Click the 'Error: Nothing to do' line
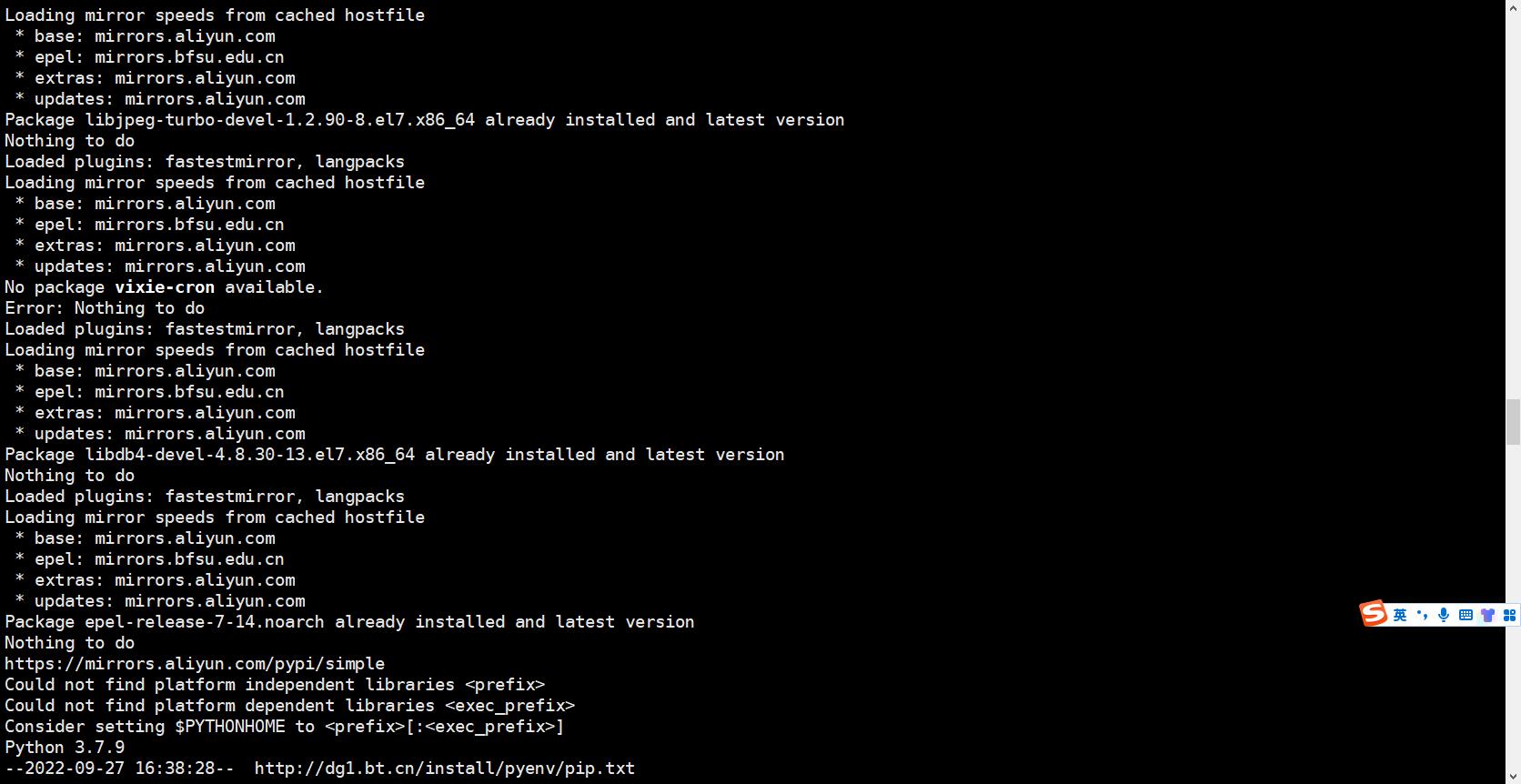The height and width of the screenshot is (784, 1521). [105, 308]
